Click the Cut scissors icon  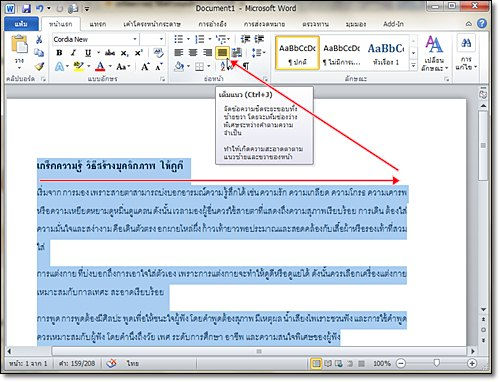click(x=39, y=40)
